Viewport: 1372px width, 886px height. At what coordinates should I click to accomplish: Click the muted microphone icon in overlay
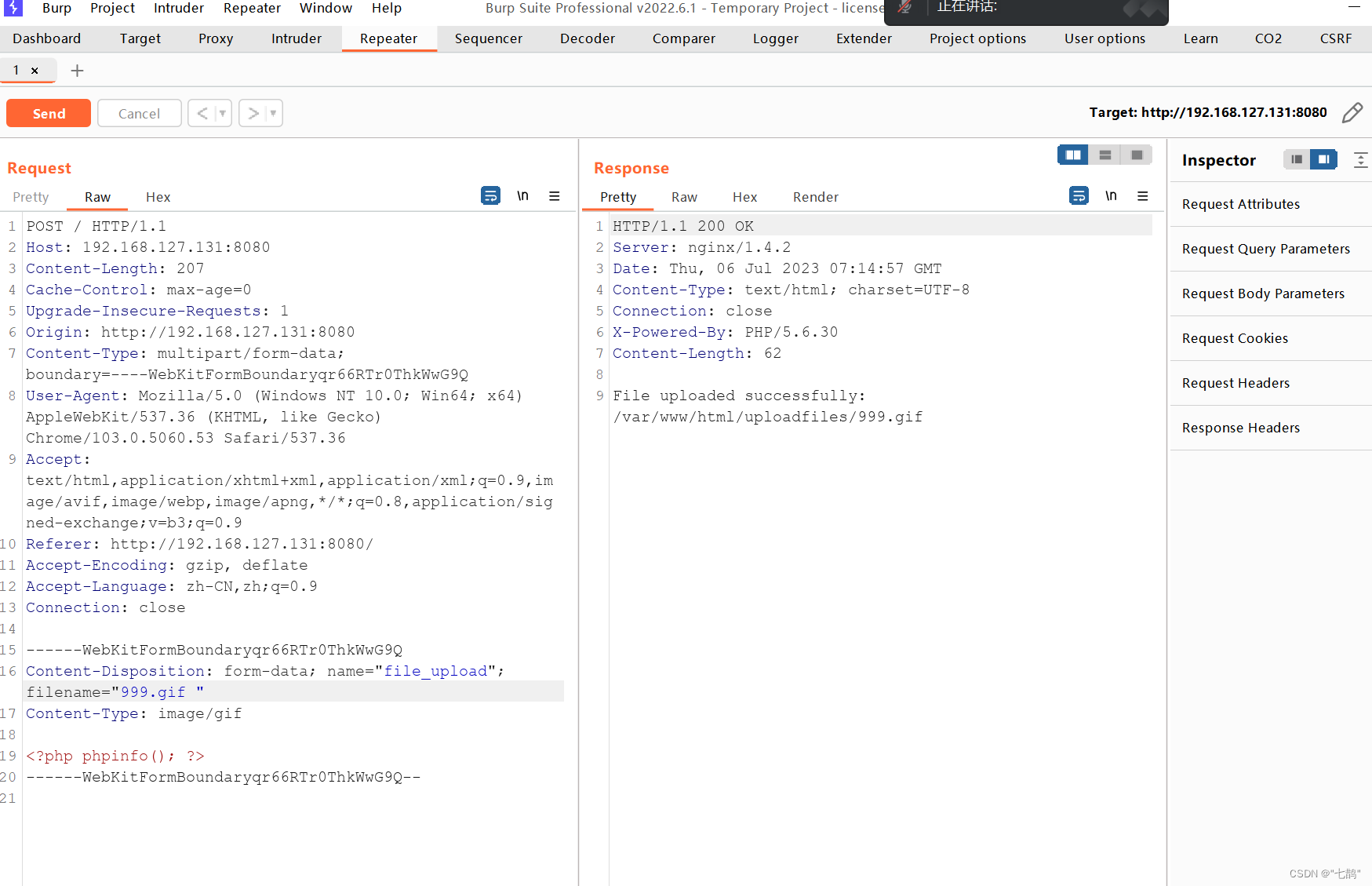pyautogui.click(x=904, y=7)
